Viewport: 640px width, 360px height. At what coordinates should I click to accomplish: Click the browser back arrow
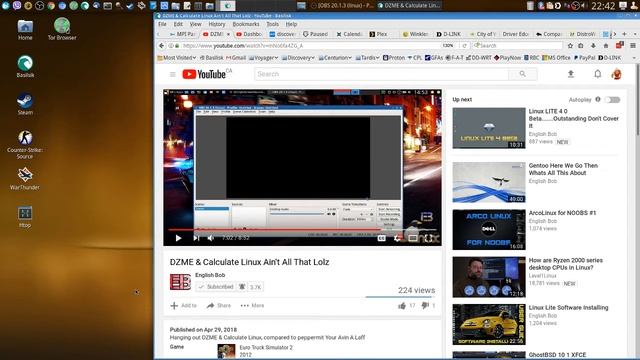pos(162,46)
